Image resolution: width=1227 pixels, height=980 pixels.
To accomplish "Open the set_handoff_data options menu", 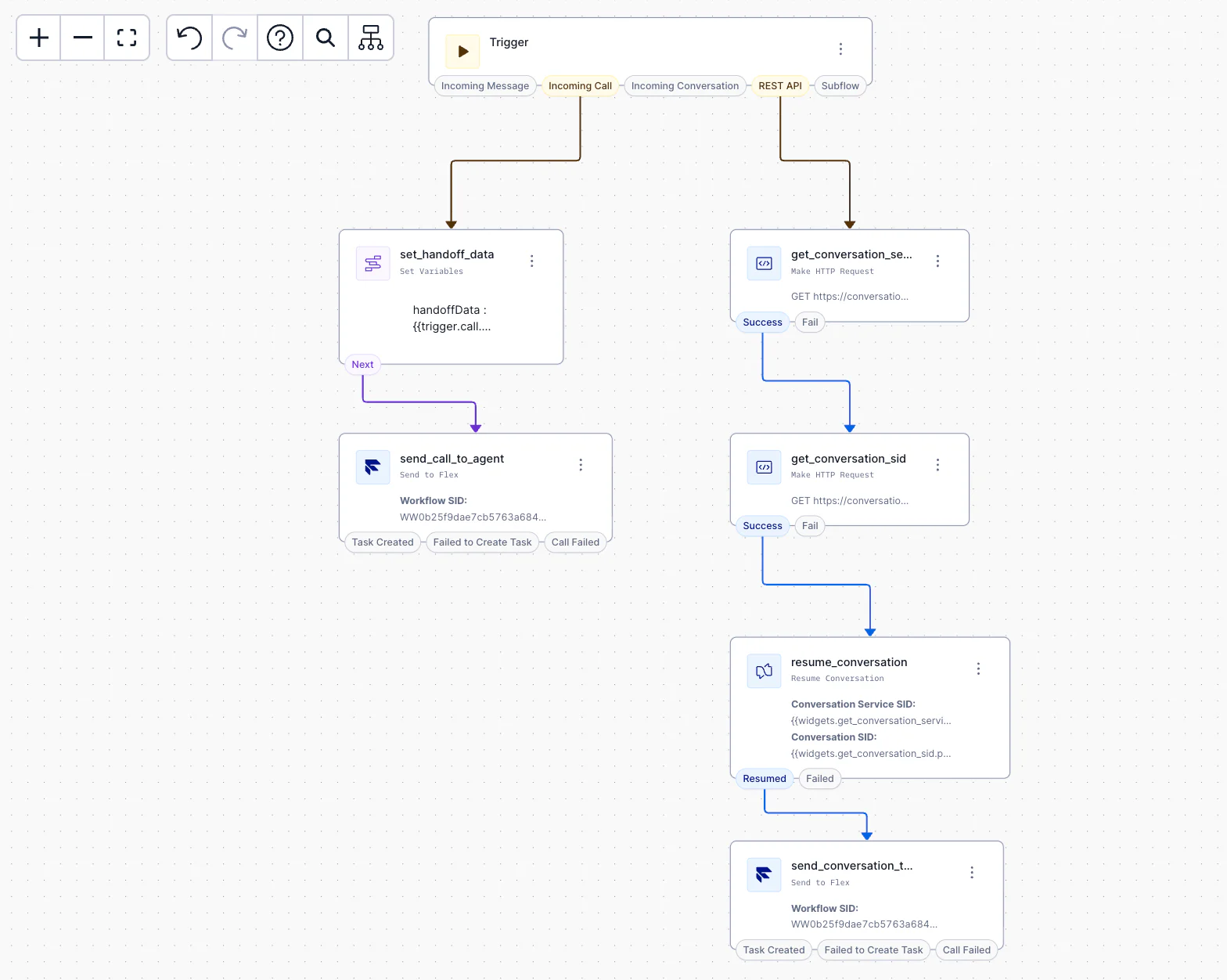I will (532, 261).
